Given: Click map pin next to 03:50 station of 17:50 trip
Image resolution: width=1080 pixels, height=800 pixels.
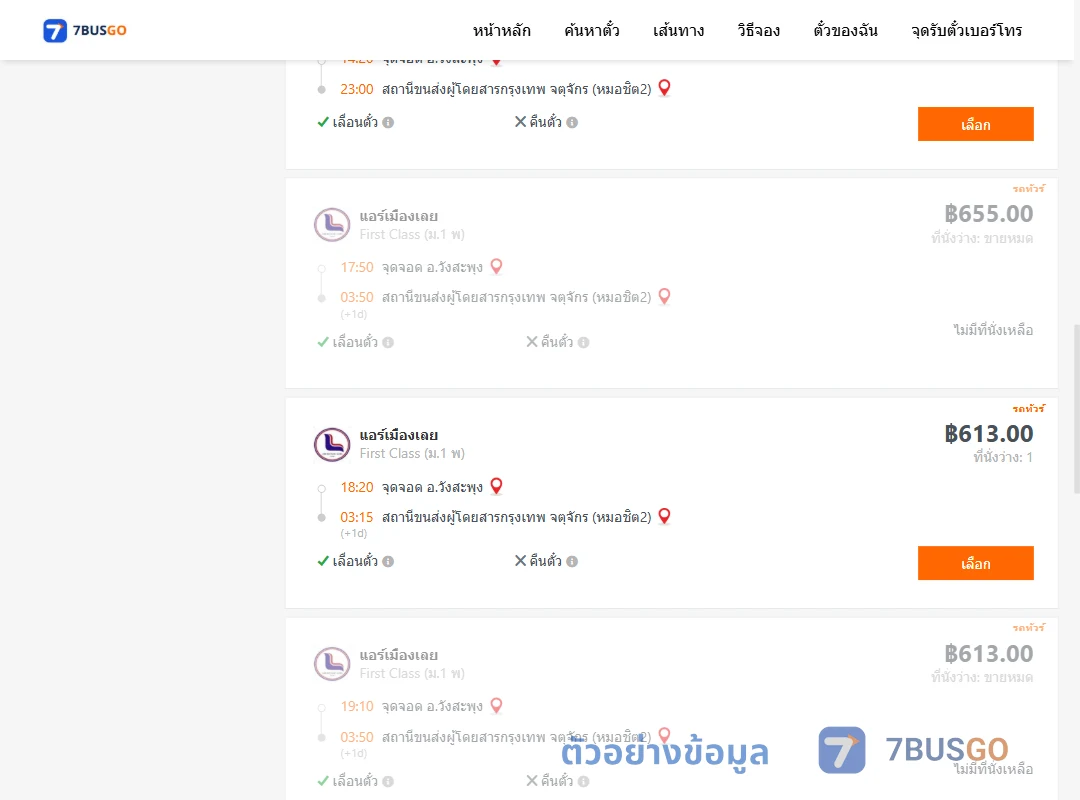Looking at the screenshot, I should tap(664, 296).
